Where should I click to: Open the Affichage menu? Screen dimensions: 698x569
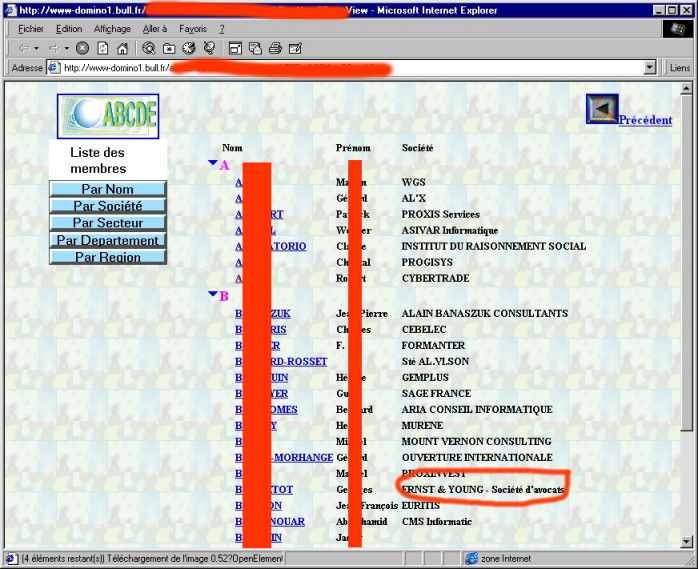[112, 29]
